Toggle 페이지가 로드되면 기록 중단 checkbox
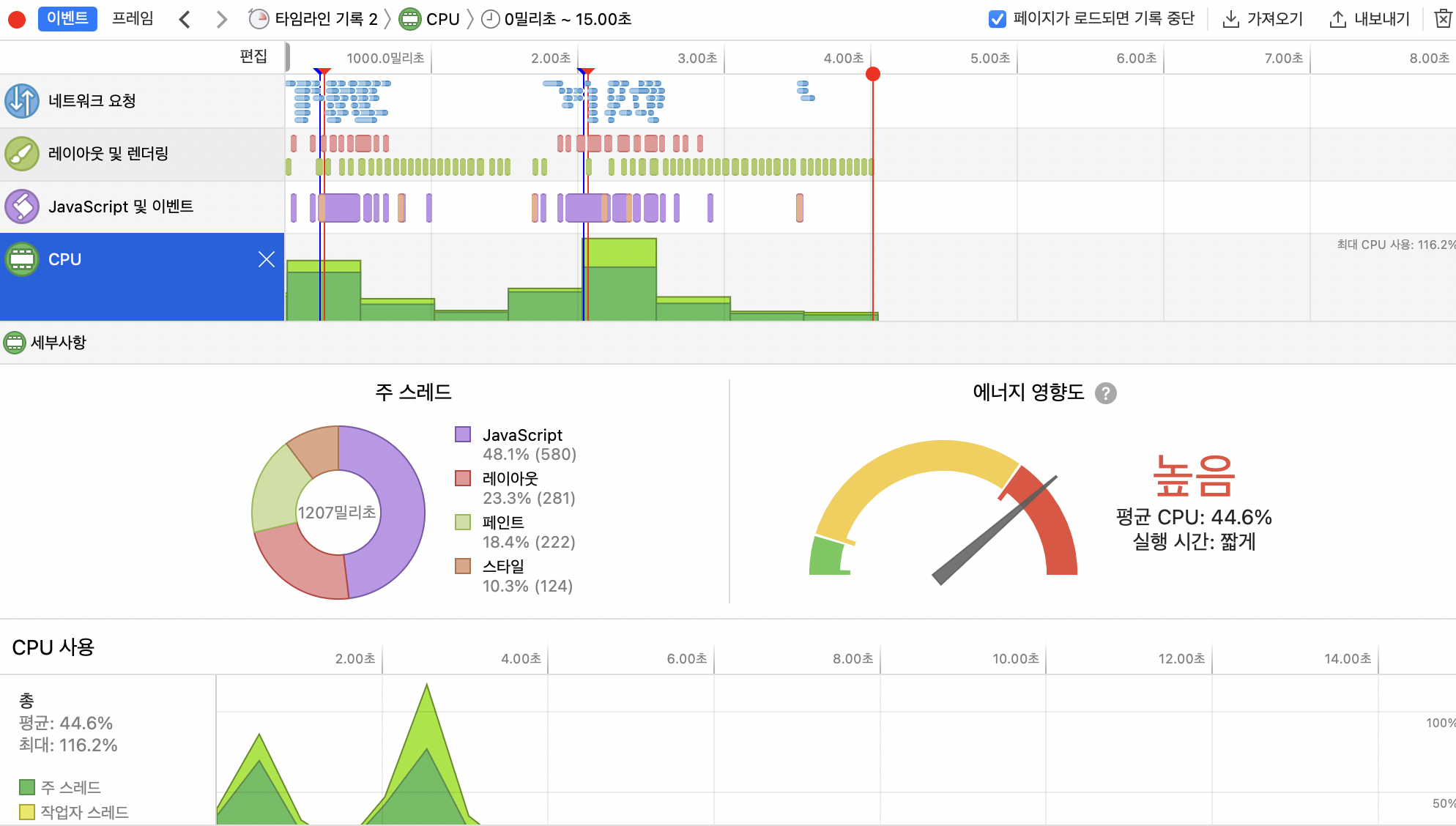 point(997,19)
